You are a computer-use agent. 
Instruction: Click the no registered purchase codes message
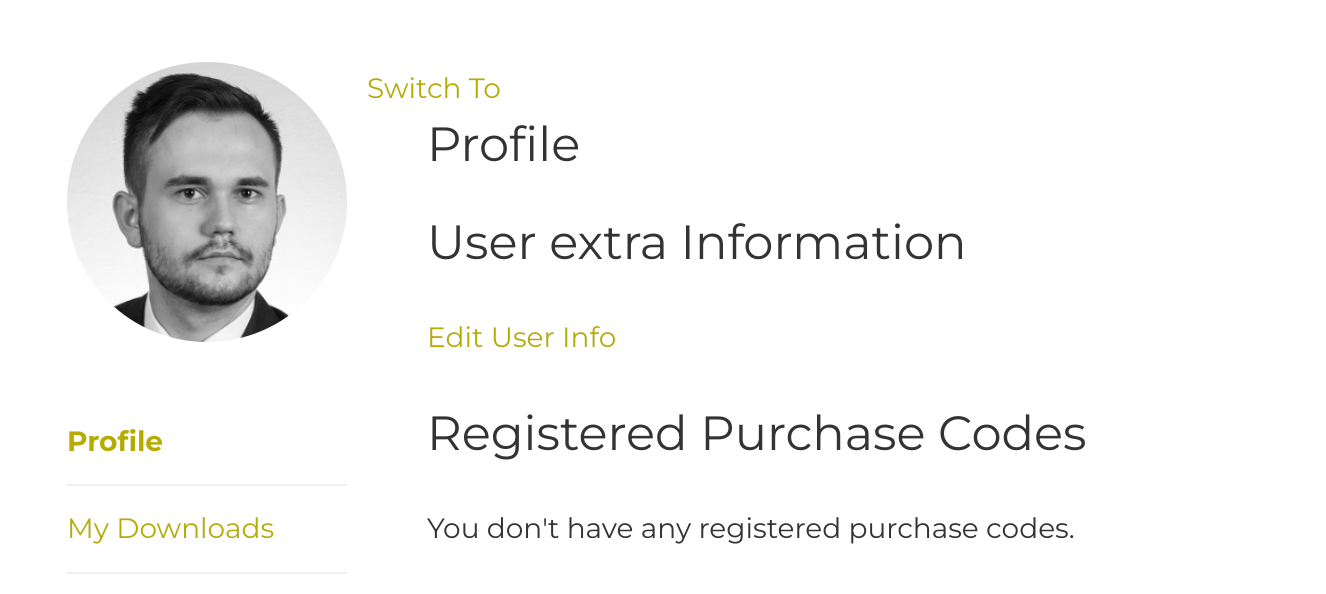tap(751, 528)
